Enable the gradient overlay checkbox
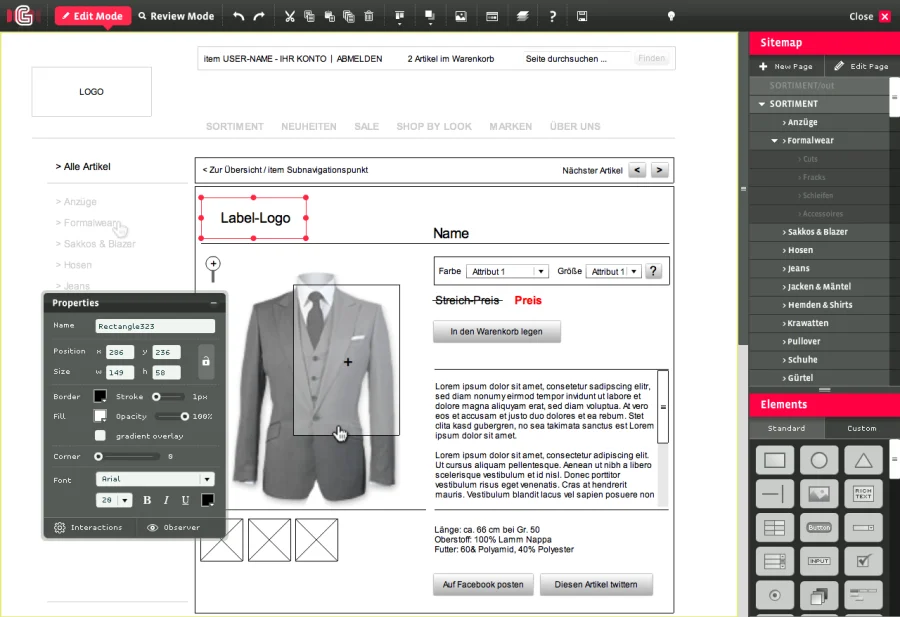Viewport: 900px width, 617px height. (x=100, y=436)
